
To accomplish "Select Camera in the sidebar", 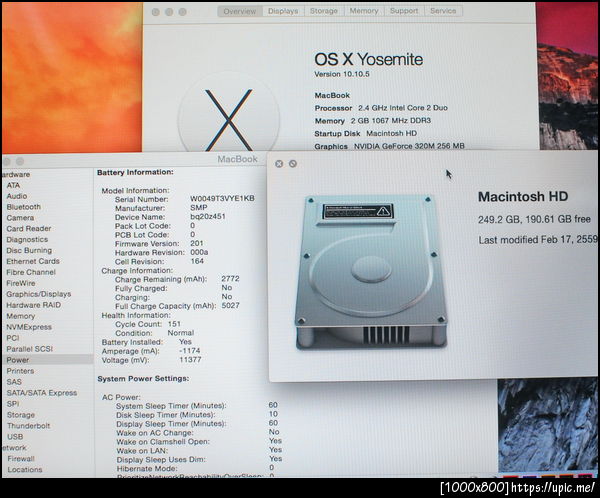I will pyautogui.click(x=20, y=218).
